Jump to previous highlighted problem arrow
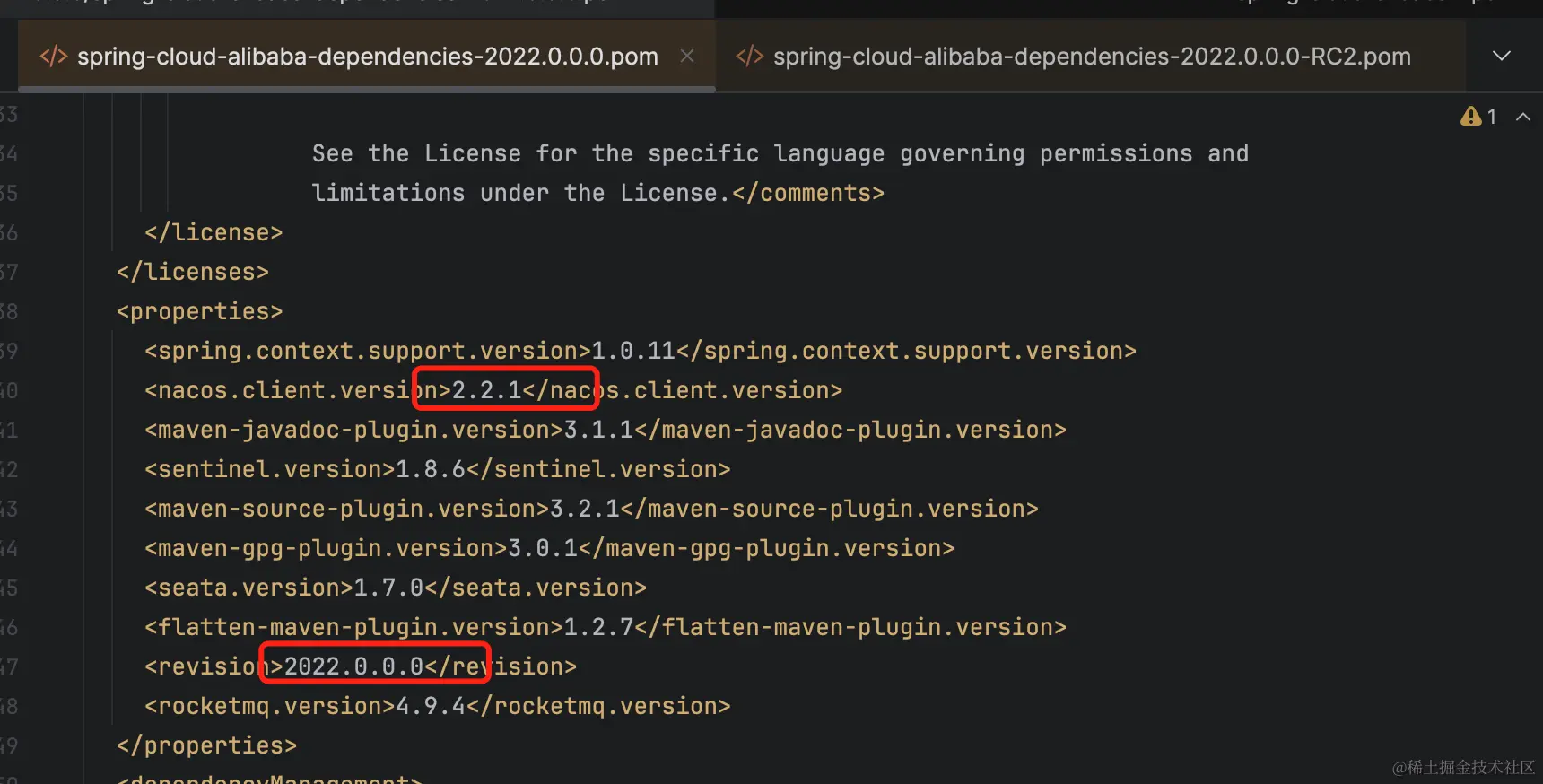 [1523, 117]
